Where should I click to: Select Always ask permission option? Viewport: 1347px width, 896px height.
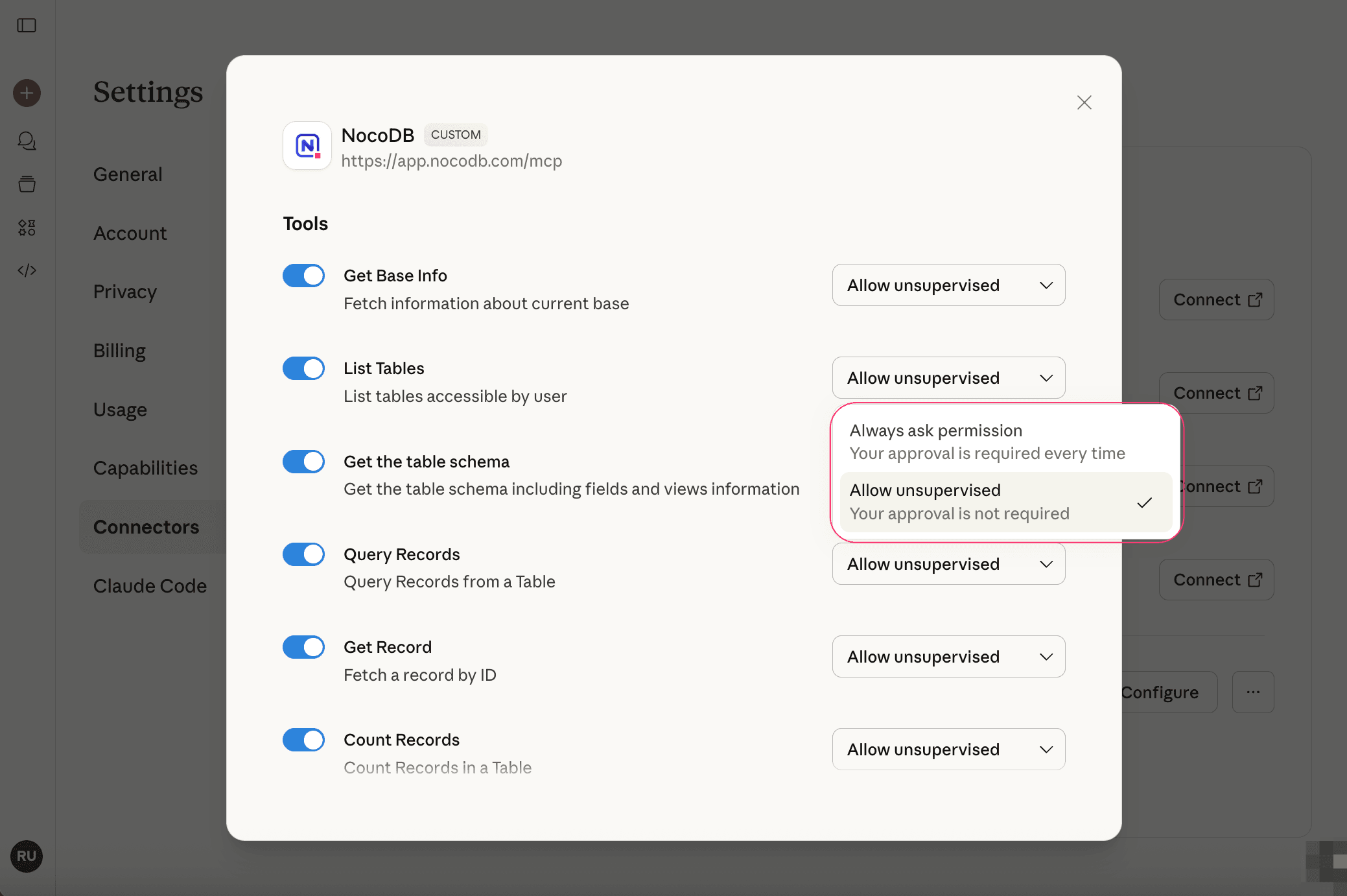coord(987,442)
